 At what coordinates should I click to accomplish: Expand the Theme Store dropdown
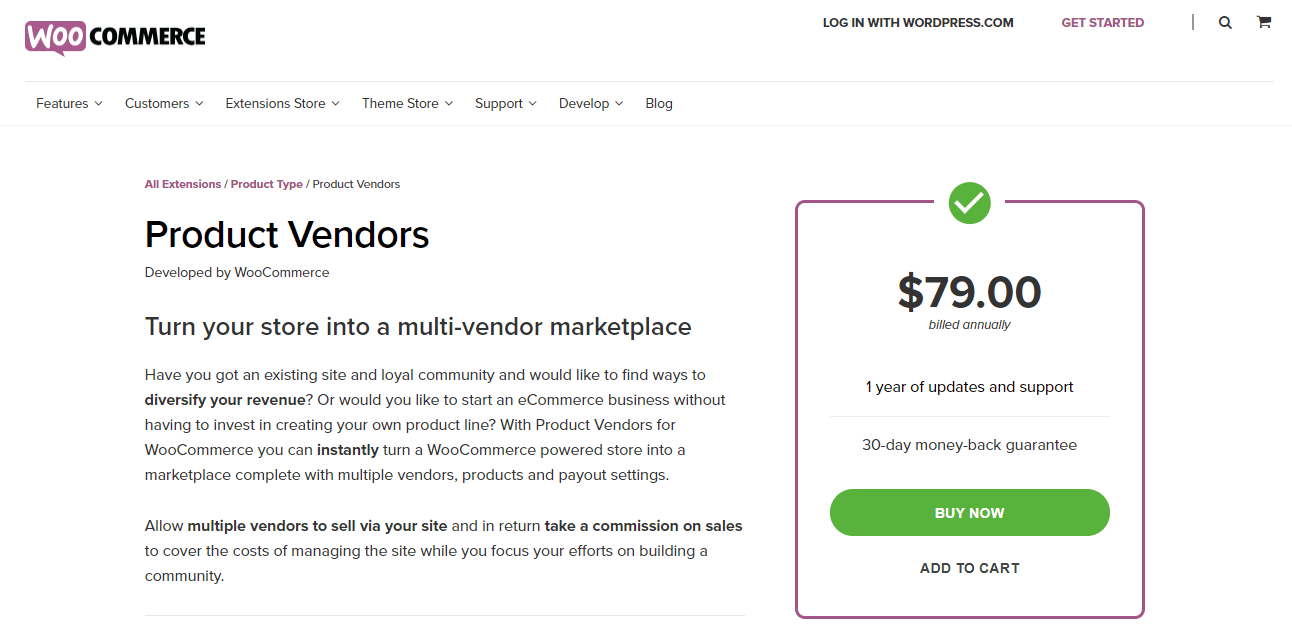click(x=401, y=103)
